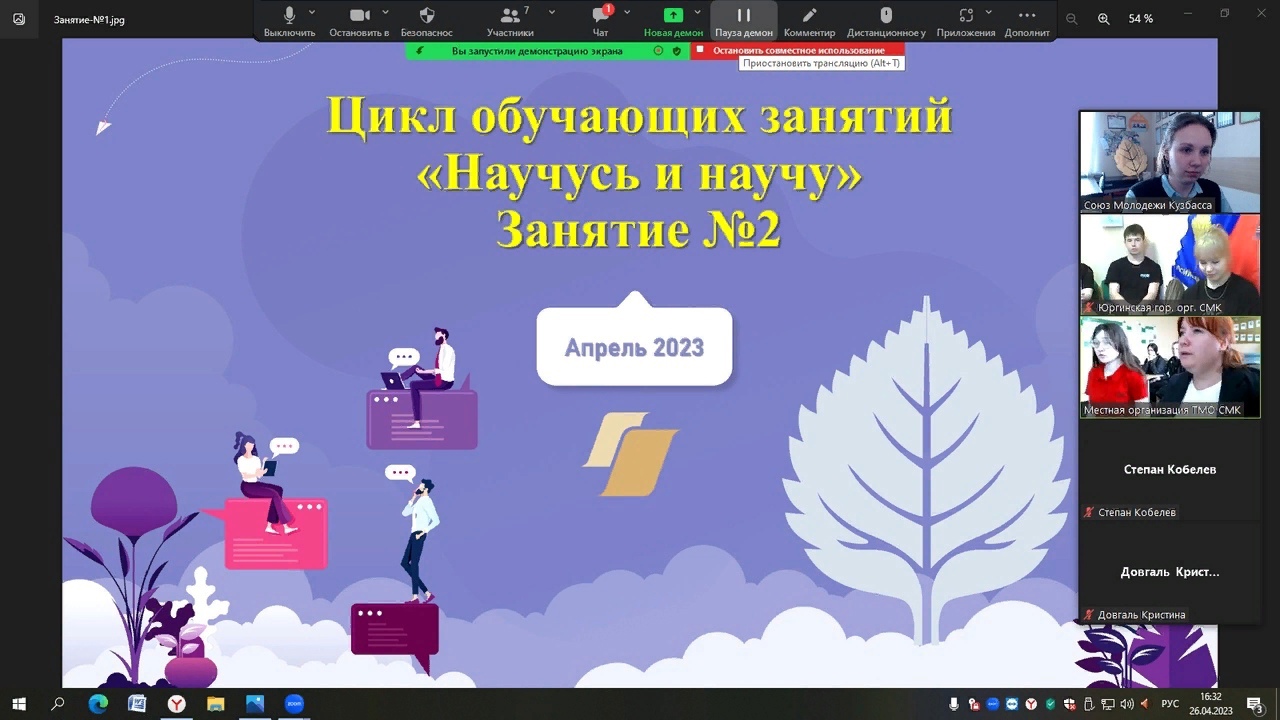Expand apps options arrow next to Приложения
The width and height of the screenshot is (1280, 720).
coord(990,13)
